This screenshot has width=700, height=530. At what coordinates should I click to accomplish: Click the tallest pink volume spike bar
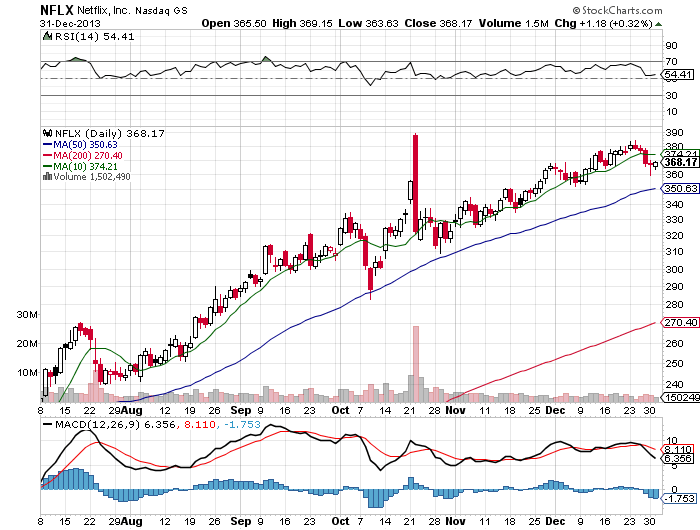[x=416, y=364]
